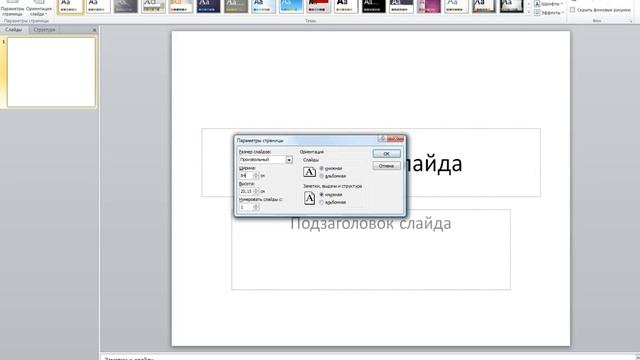Click the Ширина width input field
The width and height of the screenshot is (640, 360).
[246, 176]
